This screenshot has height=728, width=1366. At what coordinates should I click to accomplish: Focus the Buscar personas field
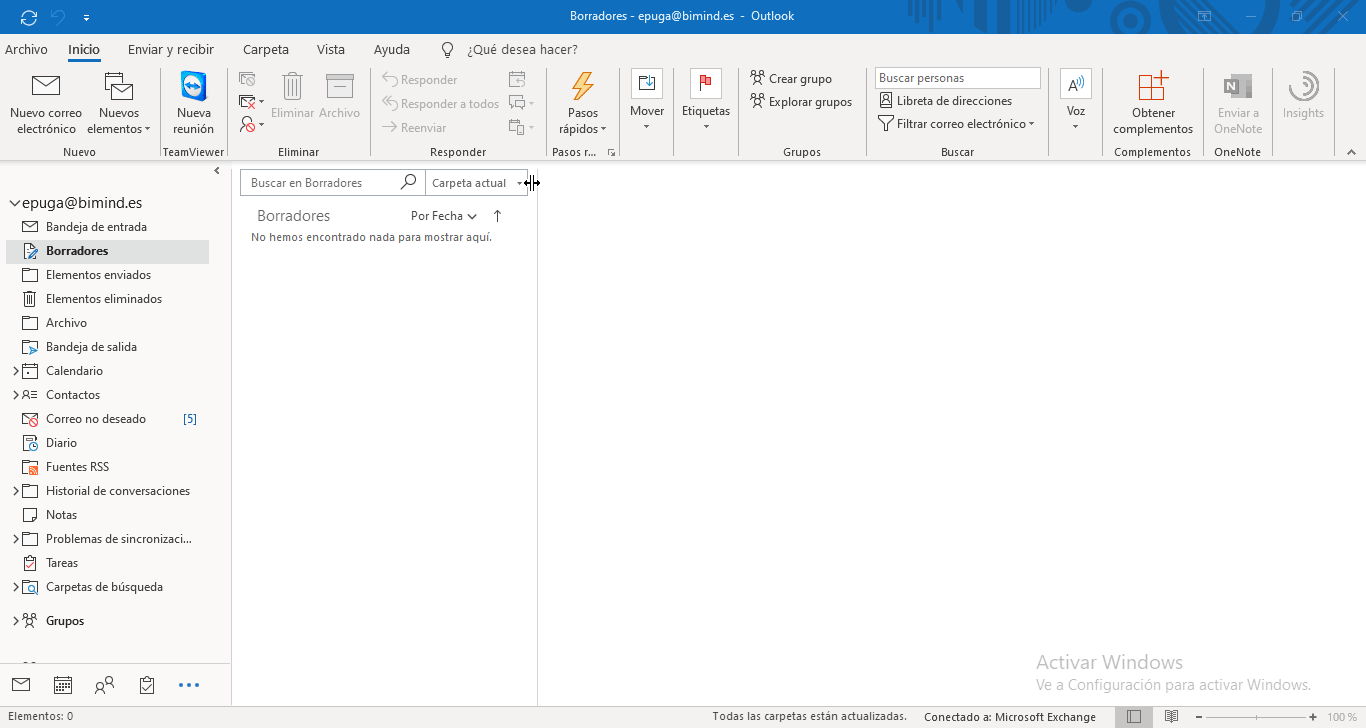(958, 78)
